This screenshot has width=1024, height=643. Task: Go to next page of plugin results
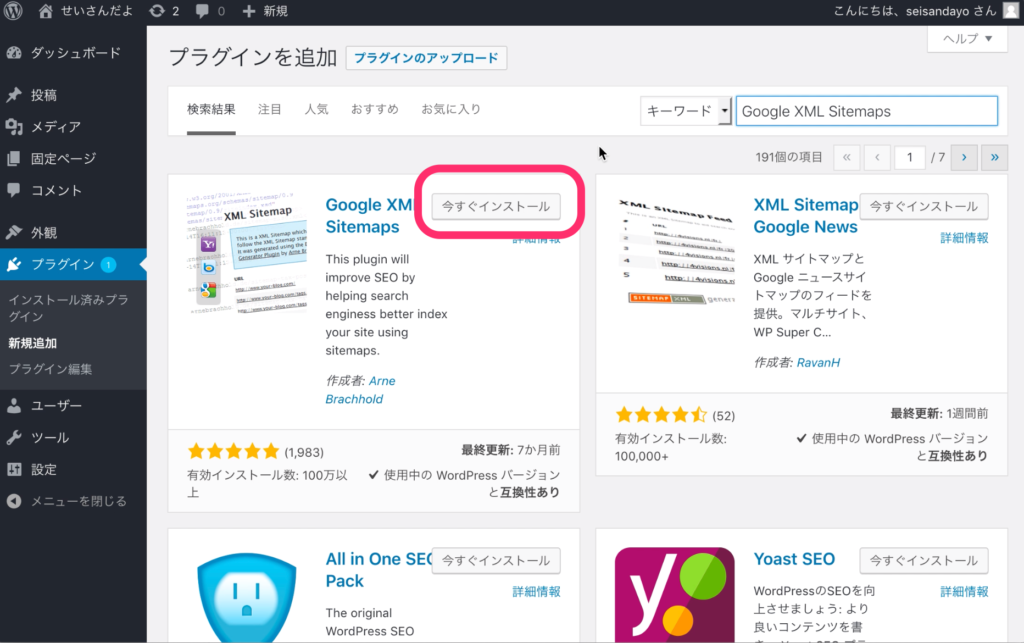coord(964,158)
